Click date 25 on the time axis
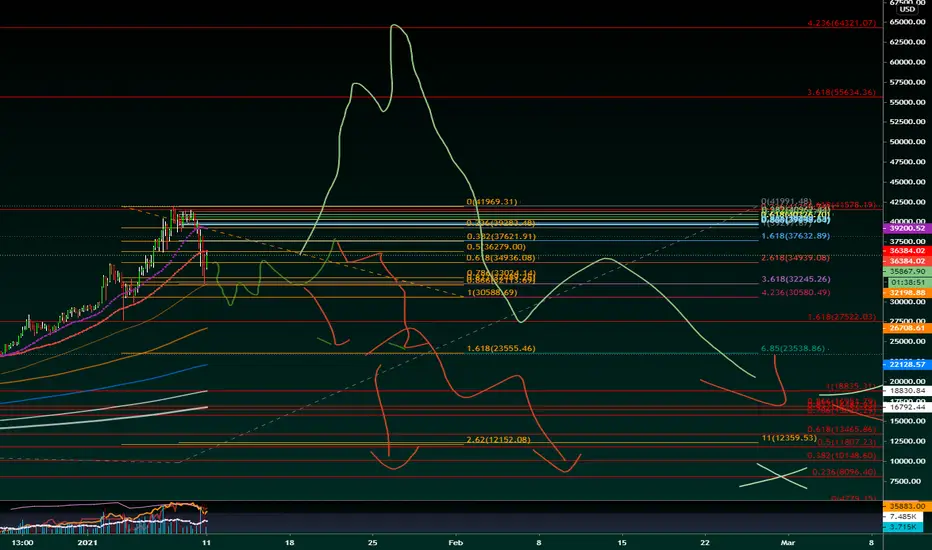 point(373,542)
